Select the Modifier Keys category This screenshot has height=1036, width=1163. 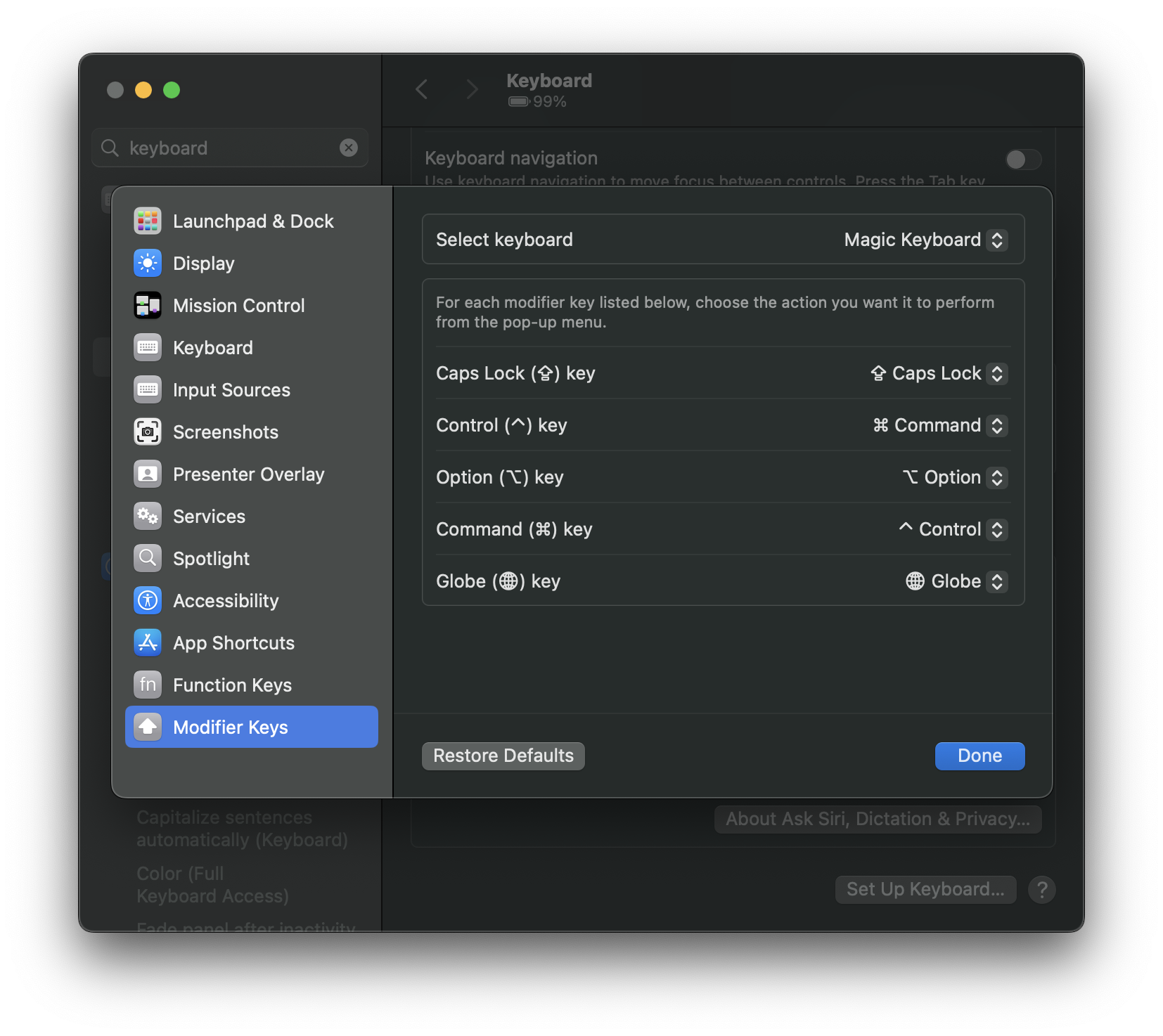point(252,727)
